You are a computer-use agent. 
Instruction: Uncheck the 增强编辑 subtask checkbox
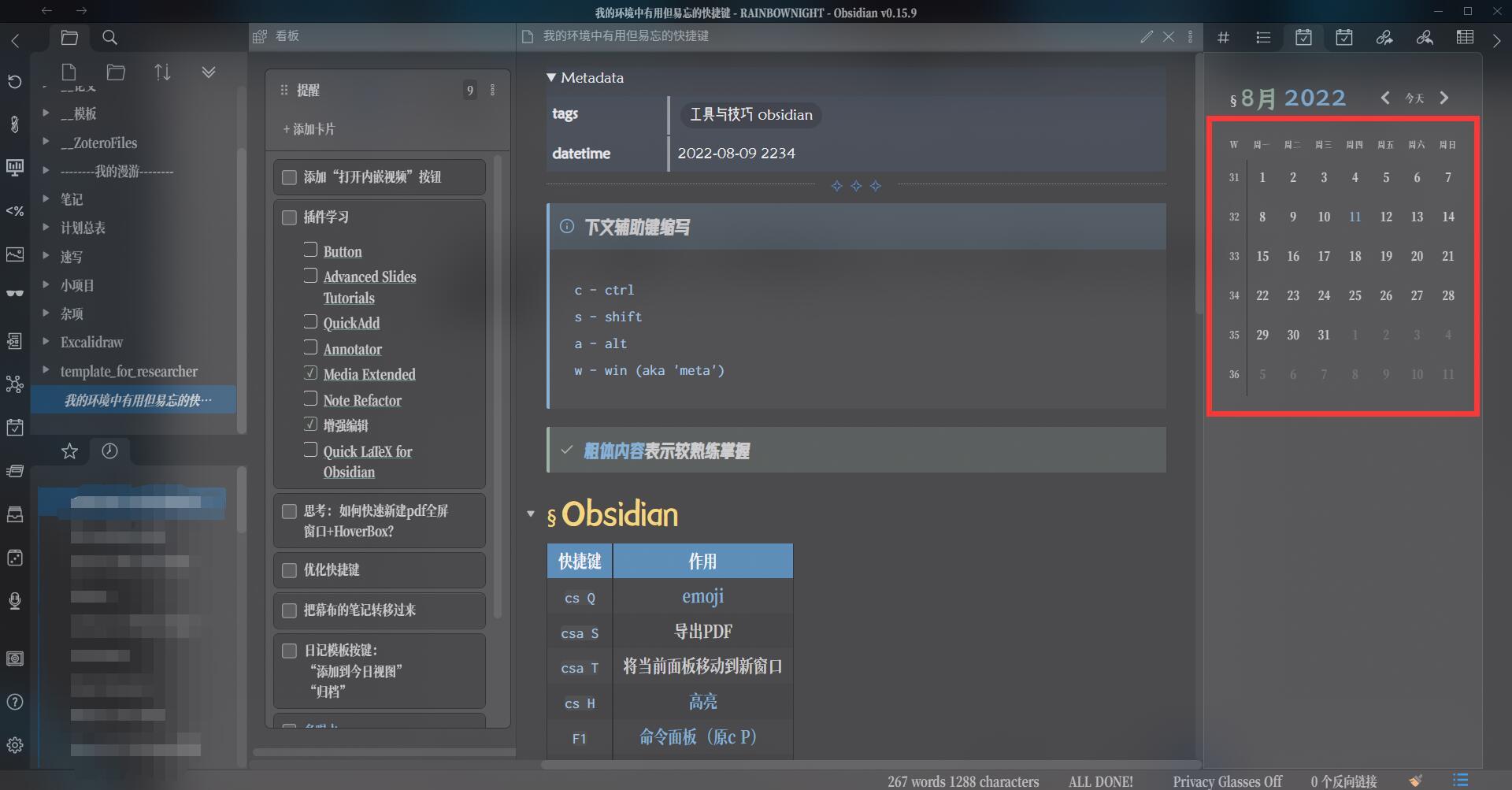[x=310, y=424]
